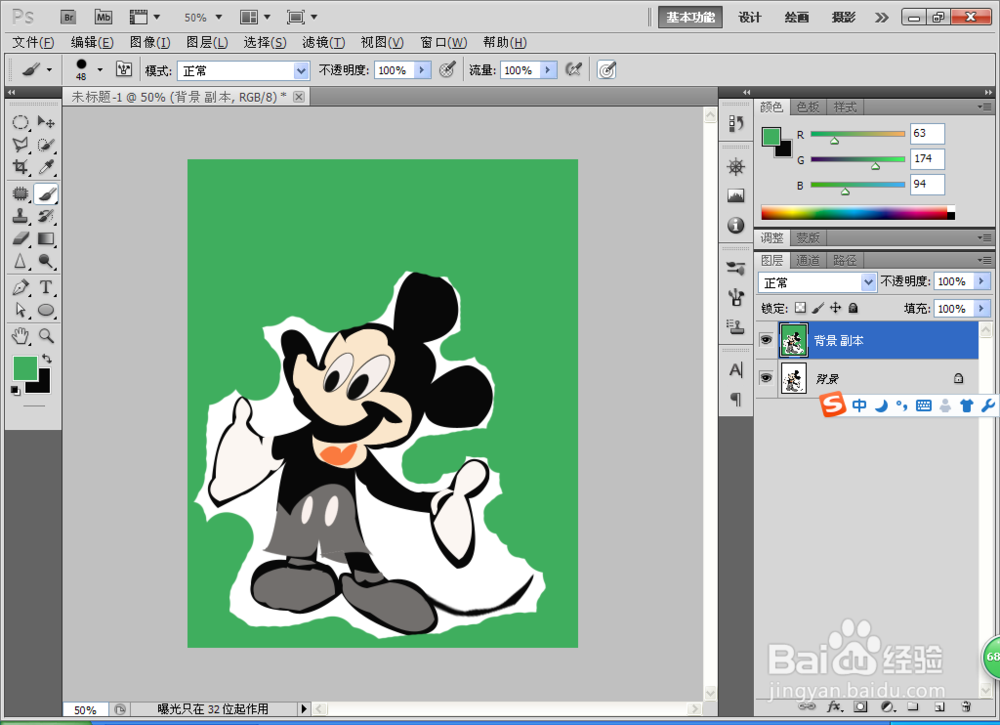The height and width of the screenshot is (725, 1000).
Task: Hide the 背景 副本 layer
Action: click(x=766, y=340)
